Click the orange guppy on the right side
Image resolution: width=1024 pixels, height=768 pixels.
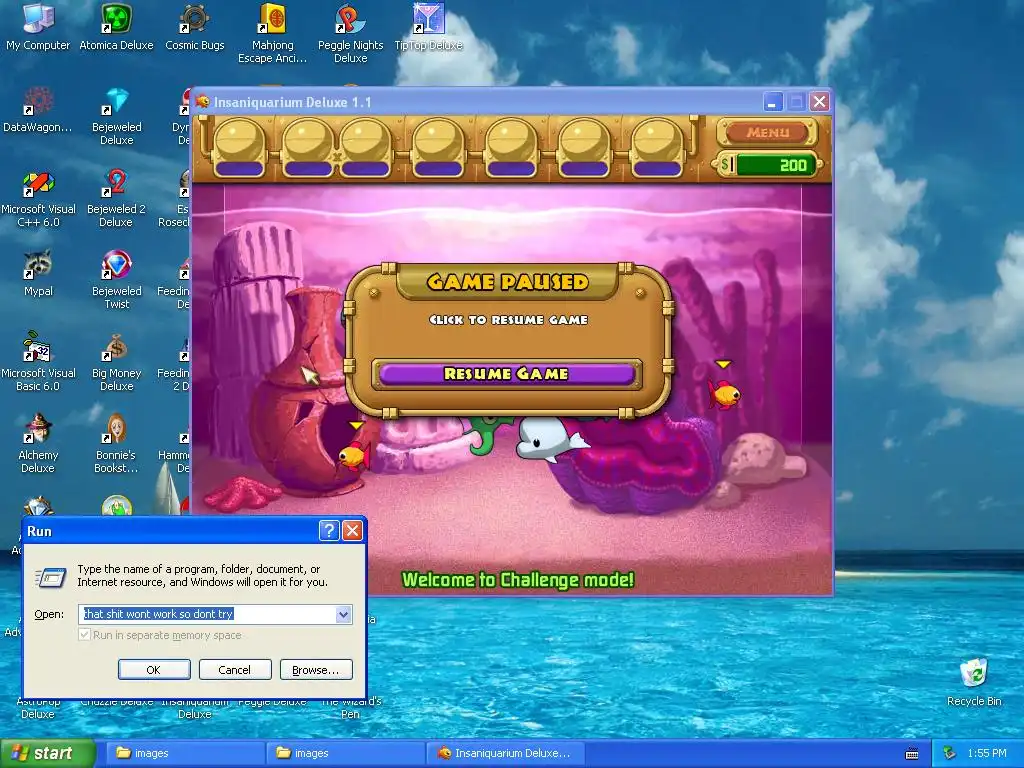(x=724, y=394)
